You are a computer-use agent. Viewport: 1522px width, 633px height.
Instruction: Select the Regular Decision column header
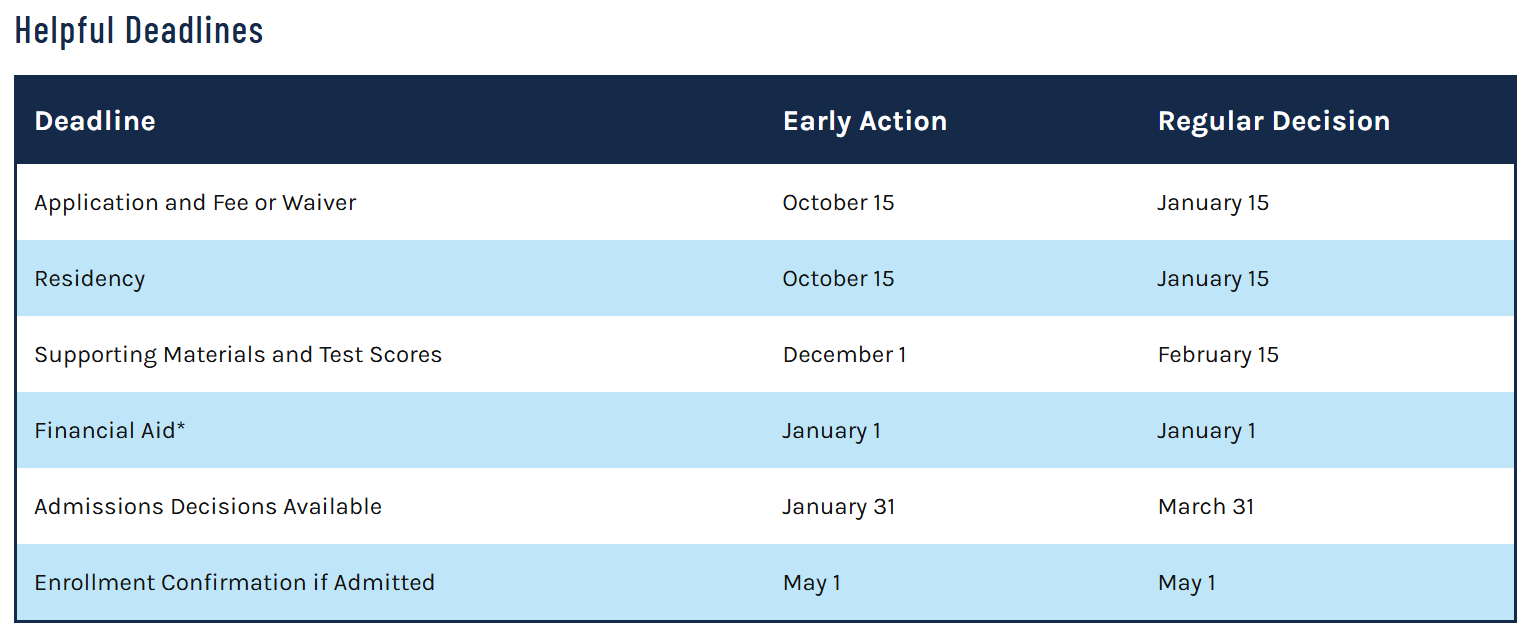(x=1274, y=121)
